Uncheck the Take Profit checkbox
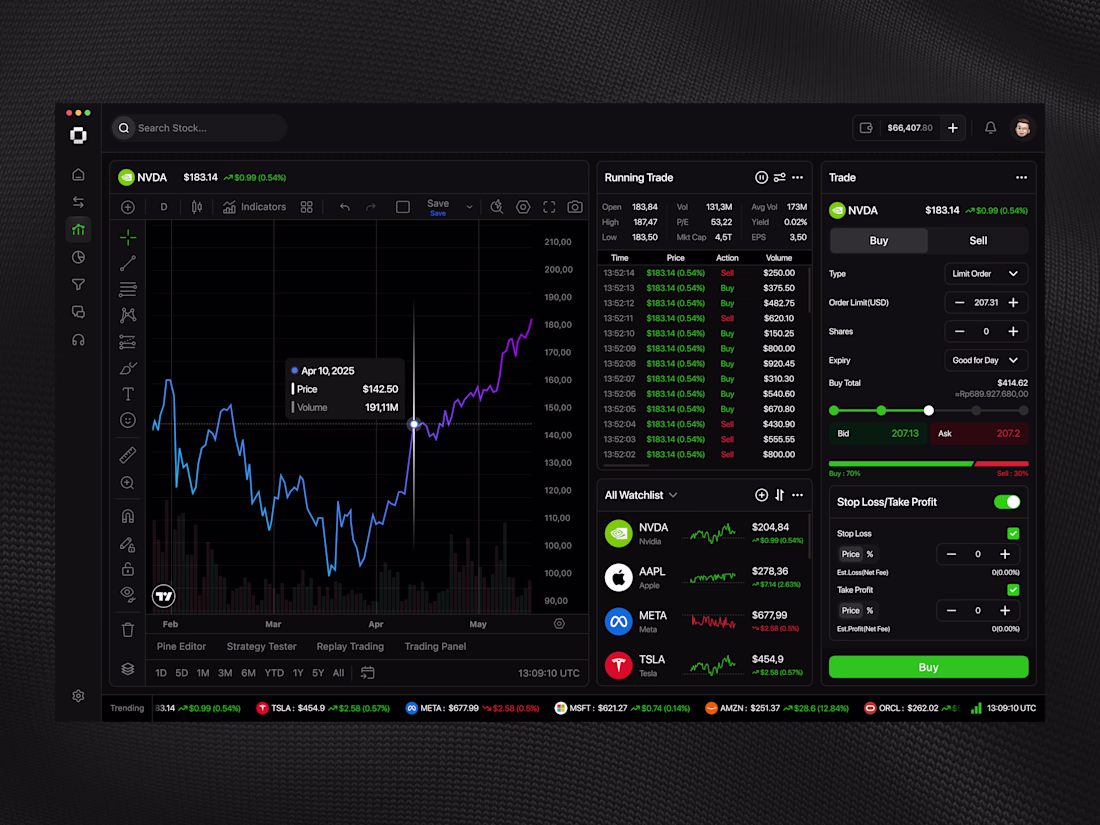The image size is (1100, 825). (x=1013, y=590)
